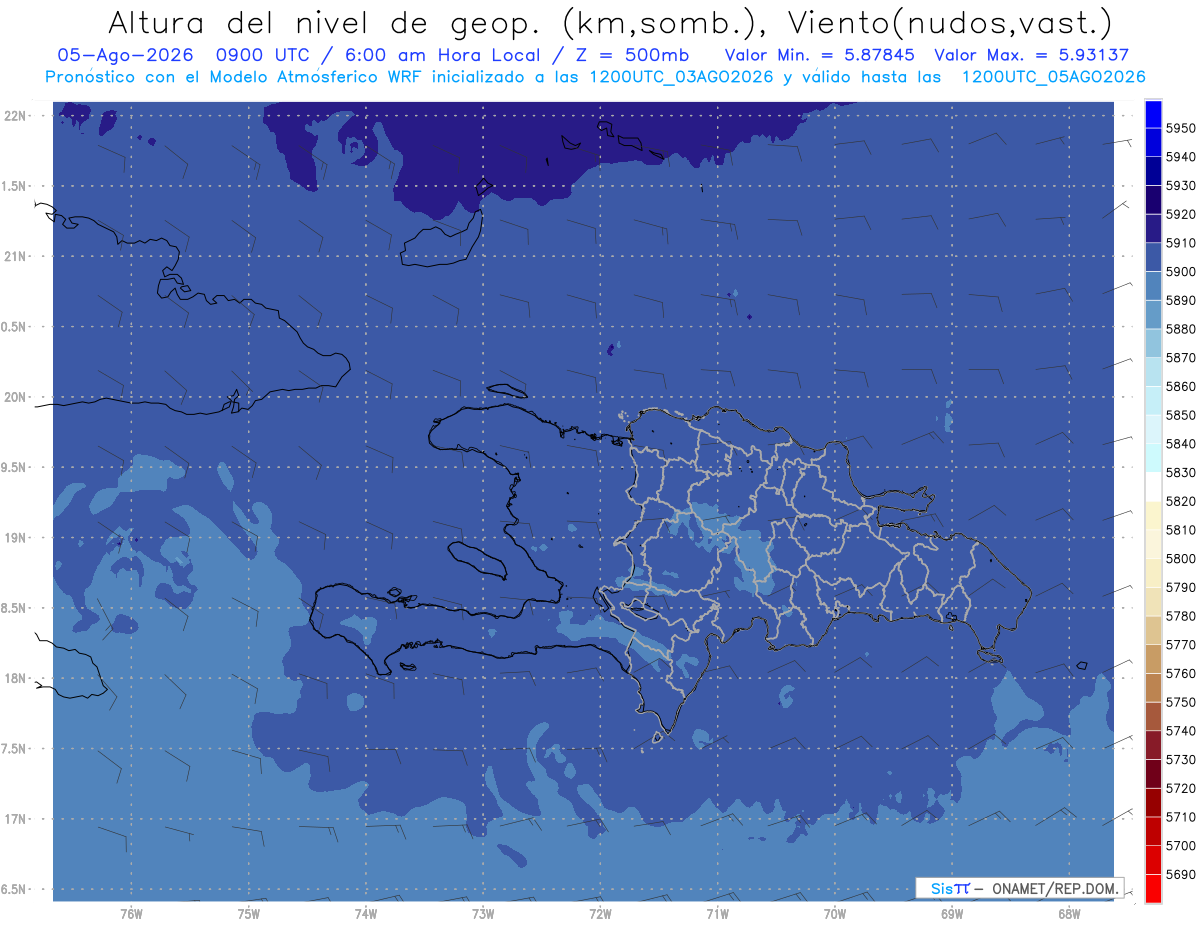Image resolution: width=1200 pixels, height=927 pixels.
Task: Click the 'Valor Max. = 5.93137' text
Action: pos(1032,56)
